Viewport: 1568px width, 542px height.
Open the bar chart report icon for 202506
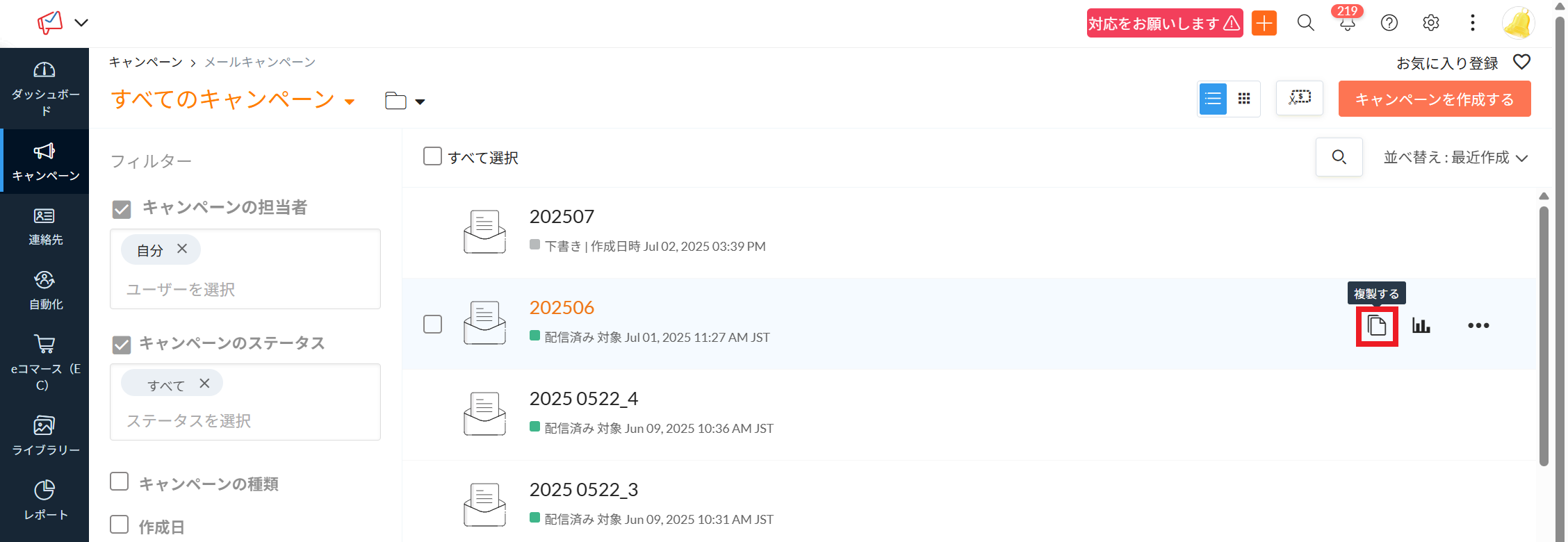pyautogui.click(x=1421, y=325)
